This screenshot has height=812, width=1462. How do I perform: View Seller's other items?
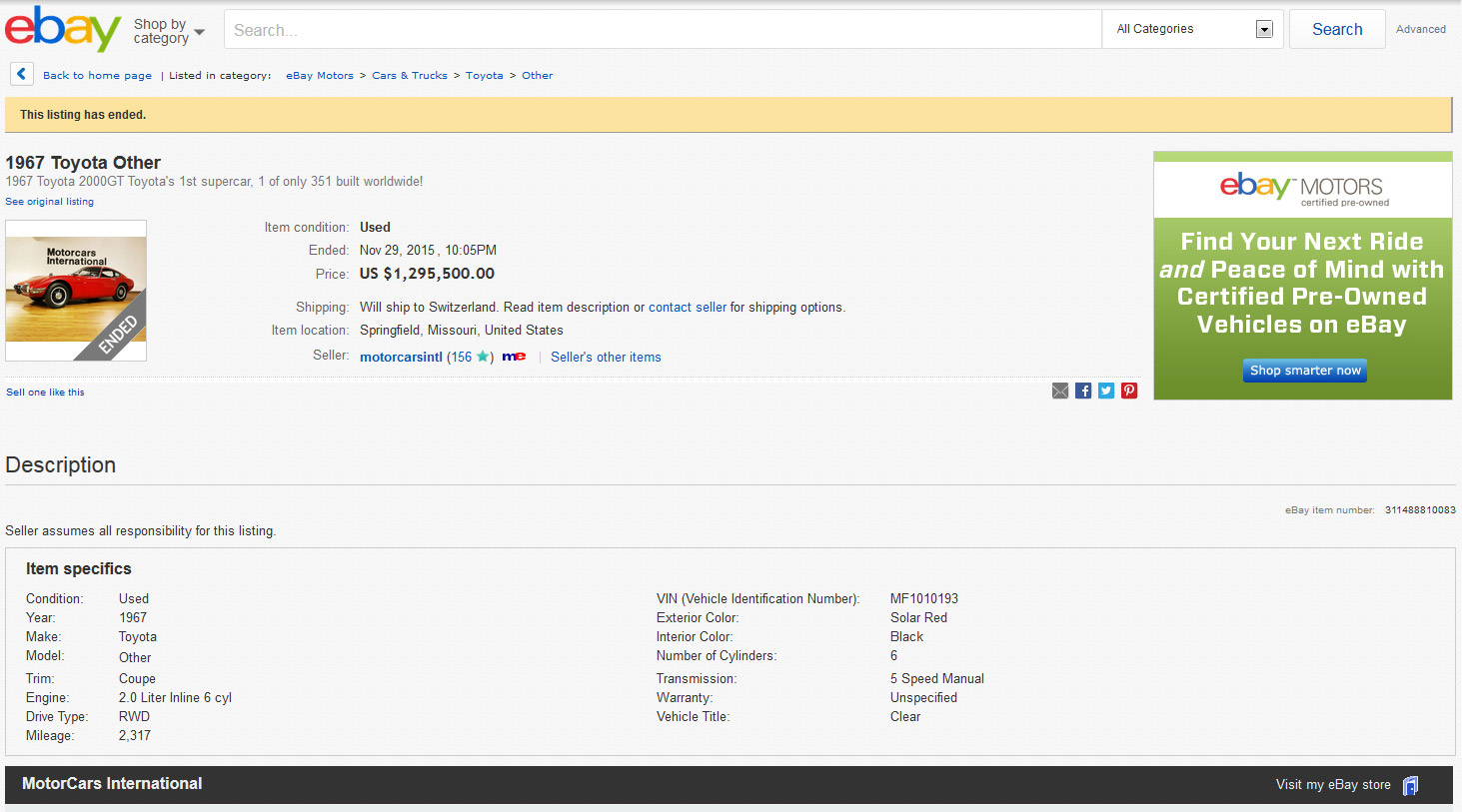coord(606,357)
